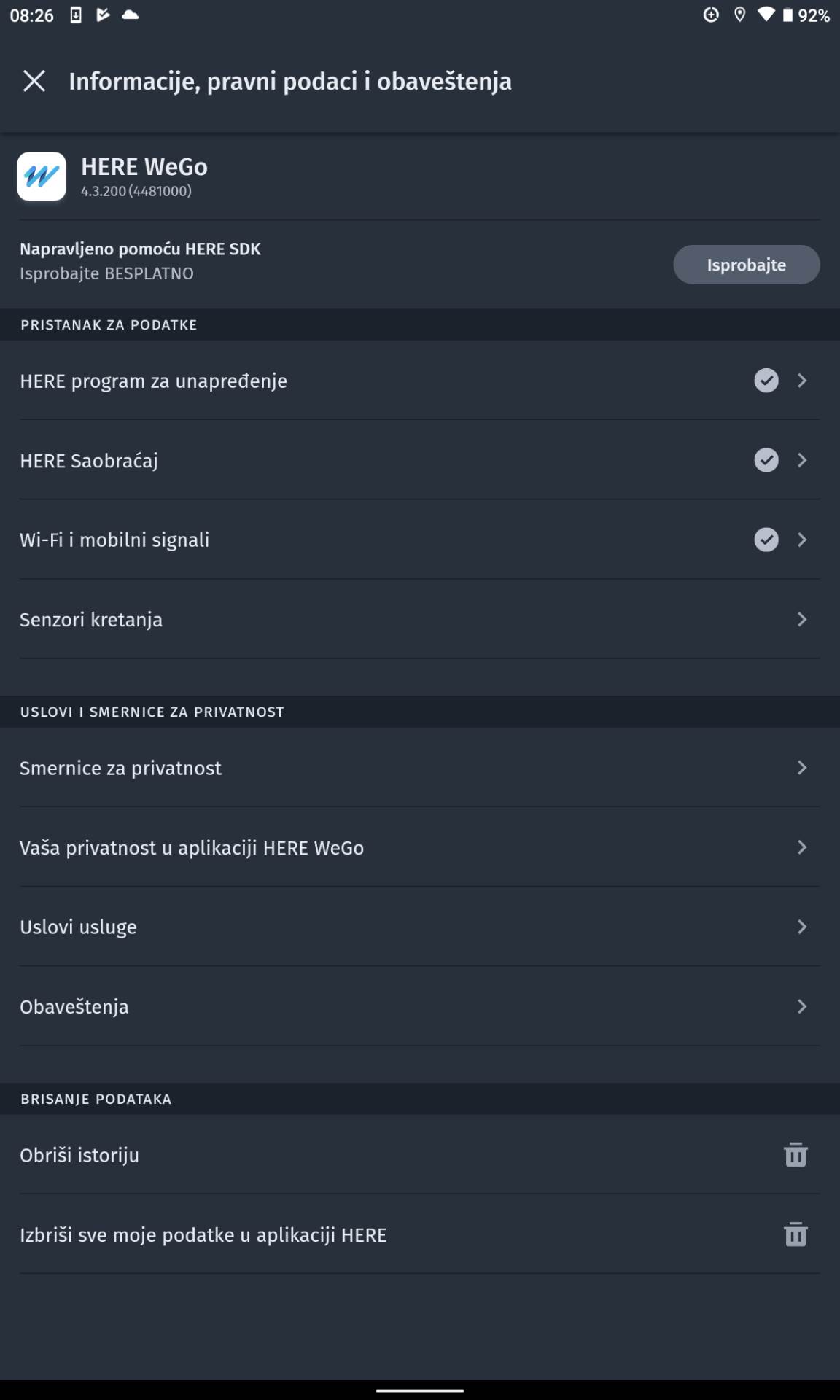Tap the battery icon in status bar
The width and height of the screenshot is (840, 1400).
pos(787,15)
